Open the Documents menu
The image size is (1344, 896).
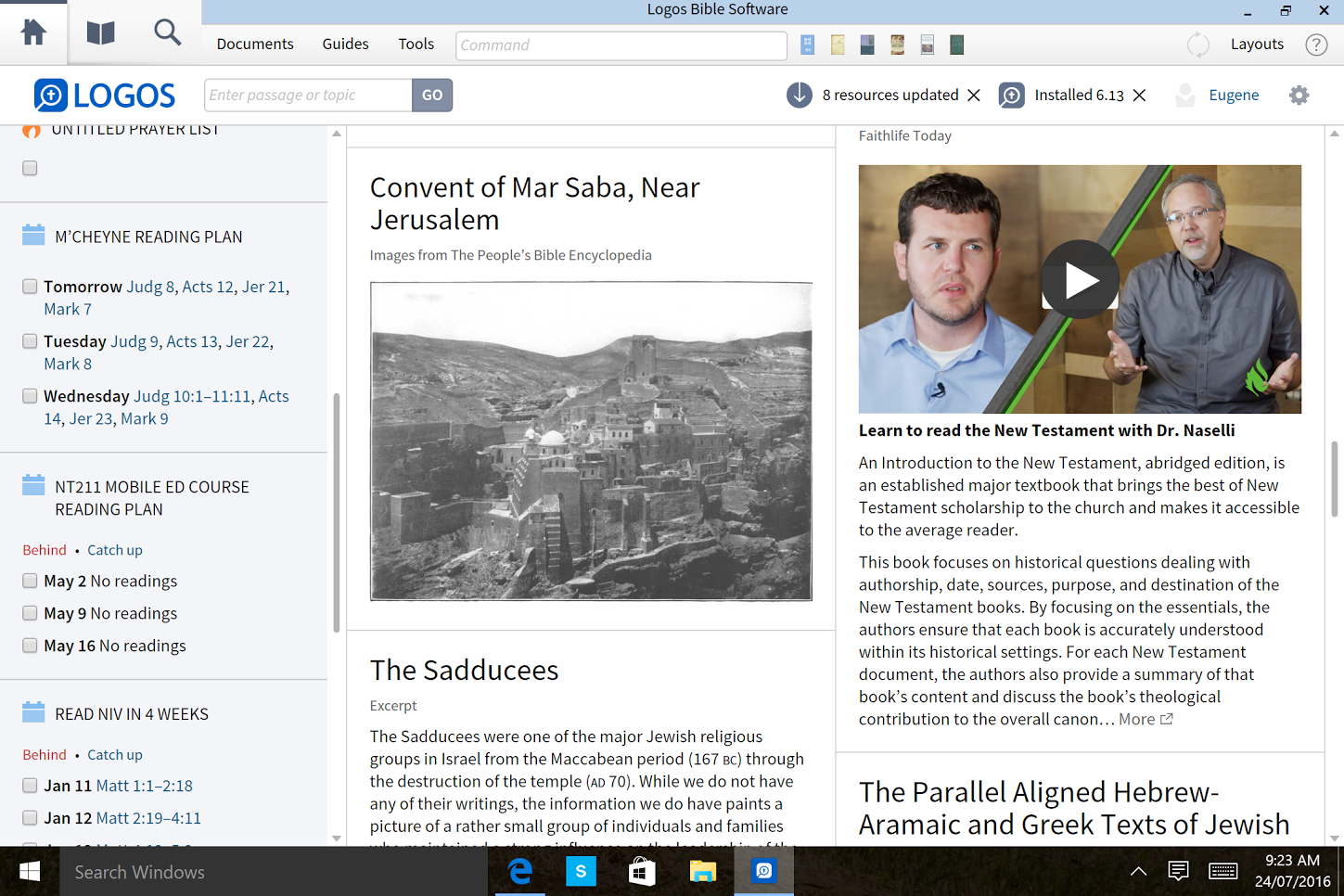click(255, 44)
